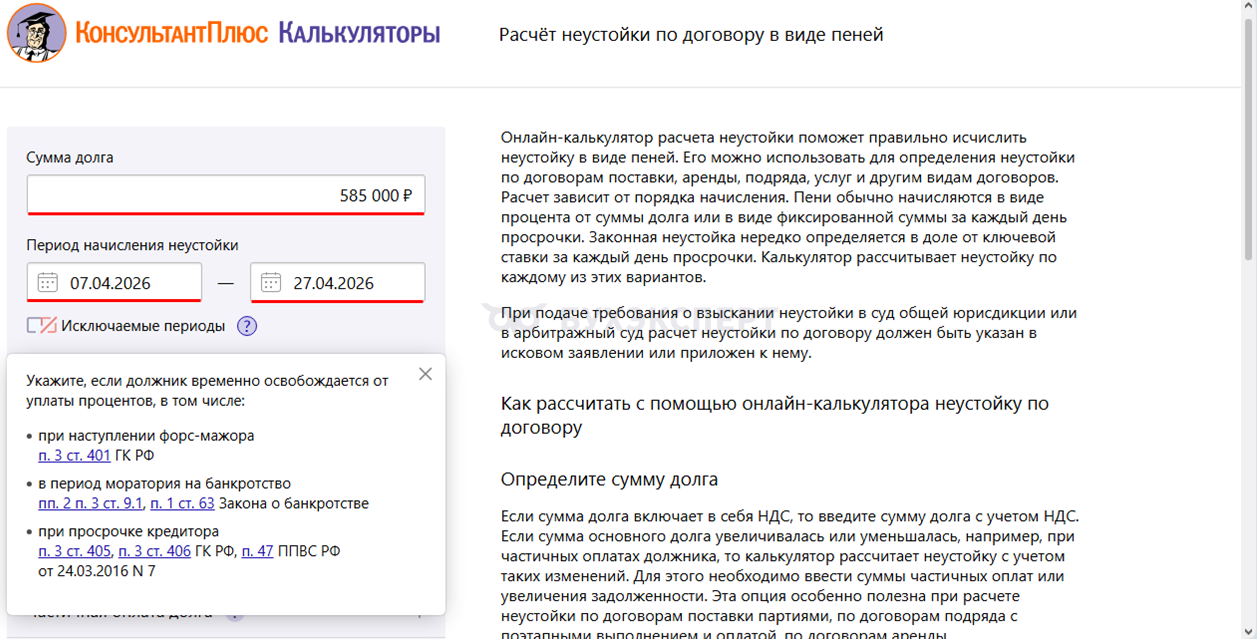Click the question mark help icon
Viewport: 1260px width, 639px height.
pyautogui.click(x=247, y=326)
